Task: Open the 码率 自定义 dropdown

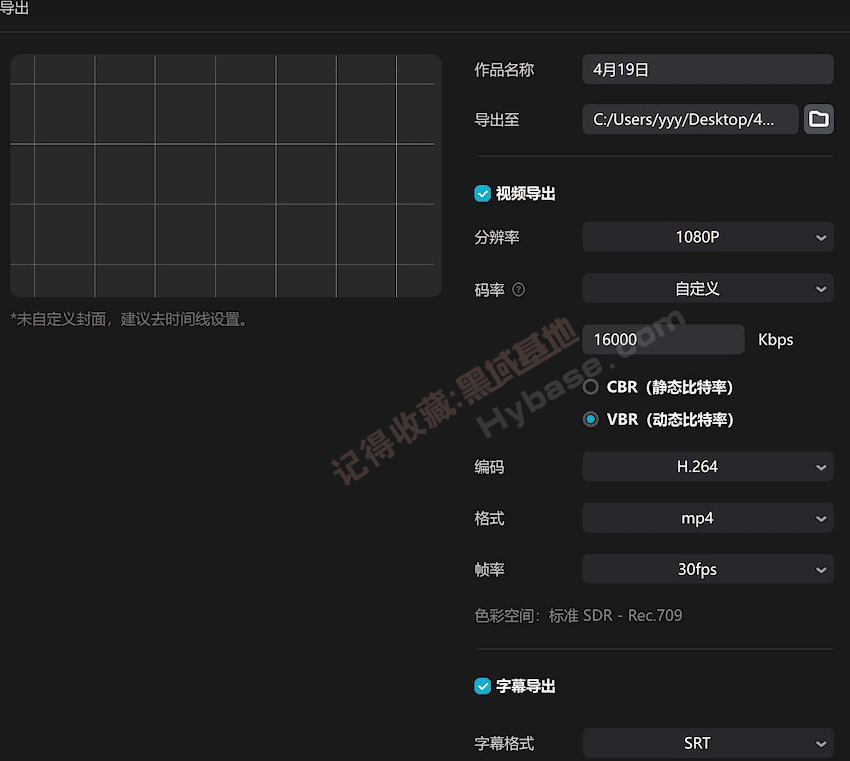Action: pyautogui.click(x=708, y=288)
